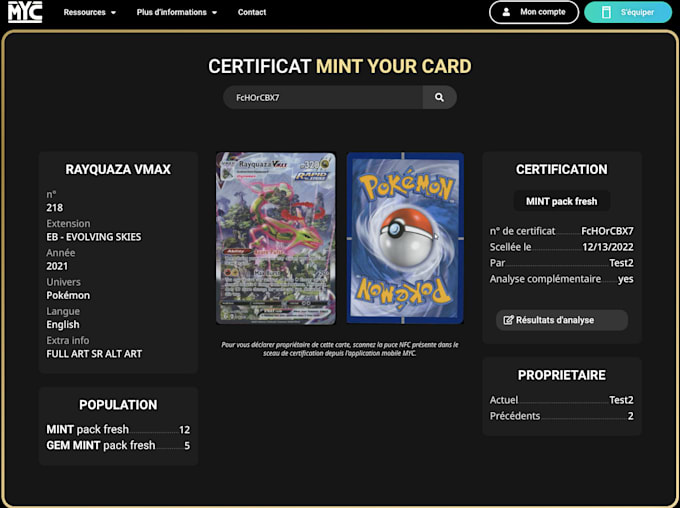This screenshot has width=680, height=508.
Task: Select current owner Test2 in Actuel row
Action: pyautogui.click(x=621, y=400)
